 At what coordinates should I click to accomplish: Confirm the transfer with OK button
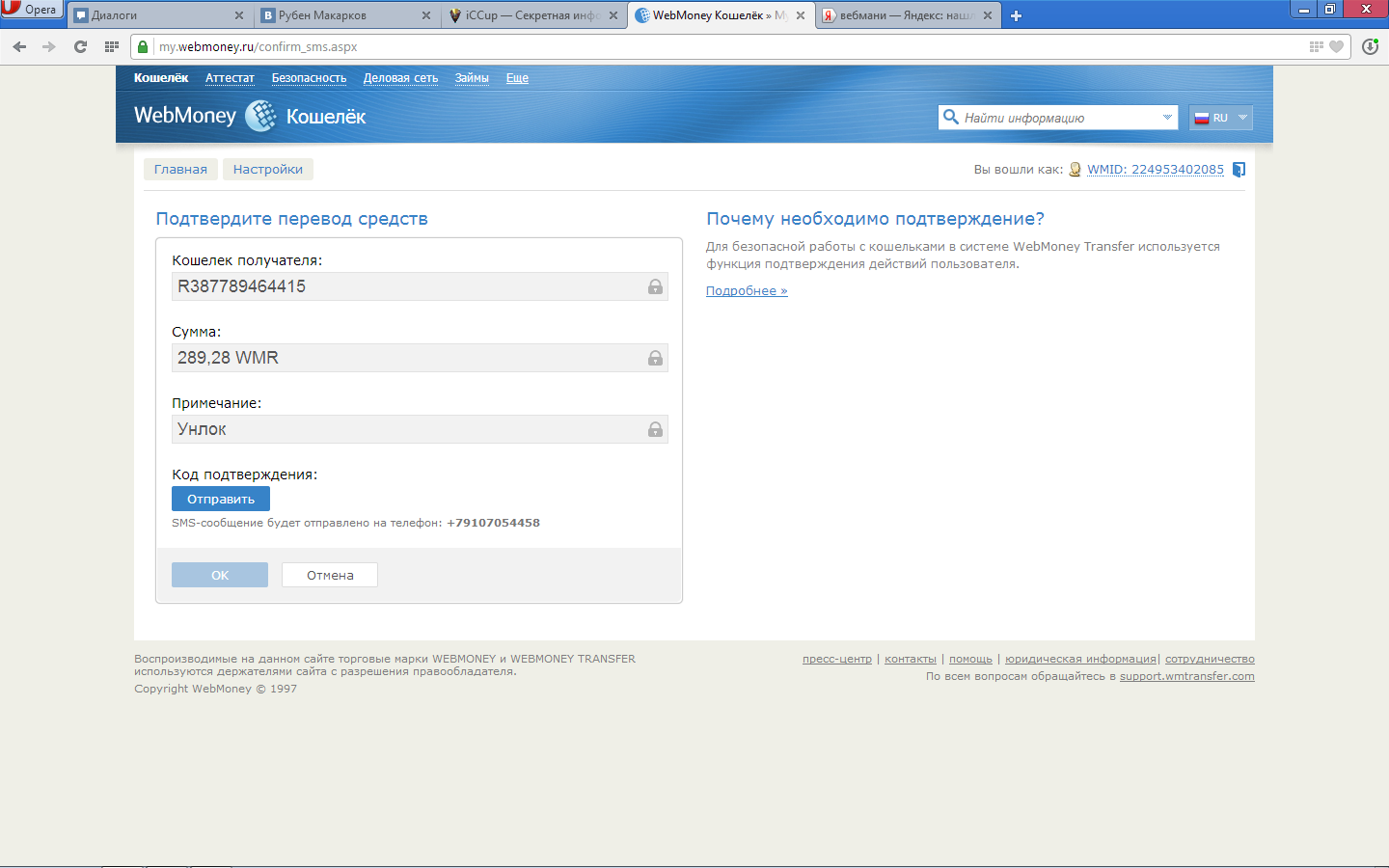tap(220, 575)
